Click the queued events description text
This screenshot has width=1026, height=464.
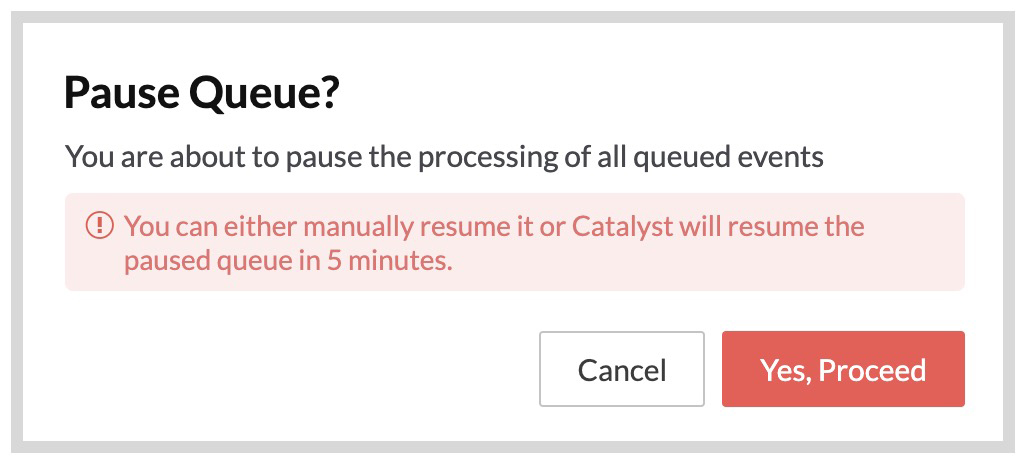pyautogui.click(x=444, y=157)
